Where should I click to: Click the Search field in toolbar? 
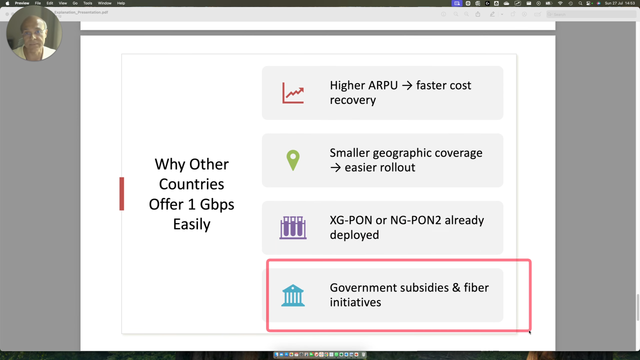click(x=591, y=14)
